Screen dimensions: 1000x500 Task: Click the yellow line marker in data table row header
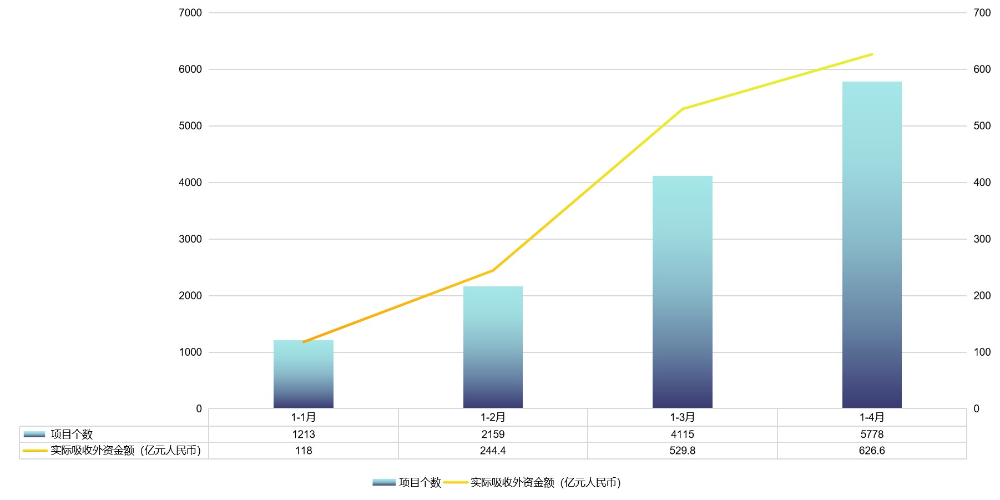[34, 451]
